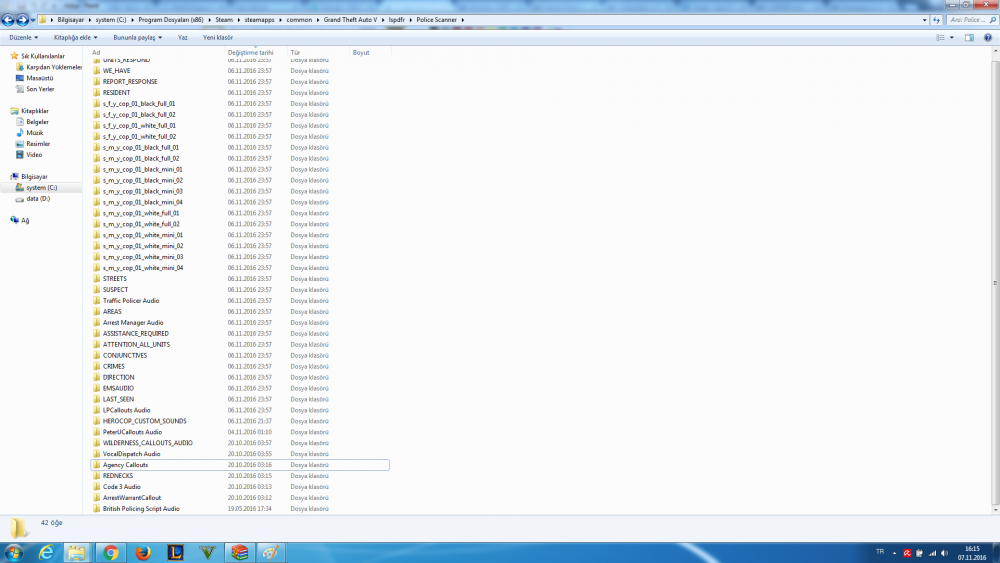Open the view options dropdown arrow
The width and height of the screenshot is (1000, 563).
point(952,38)
